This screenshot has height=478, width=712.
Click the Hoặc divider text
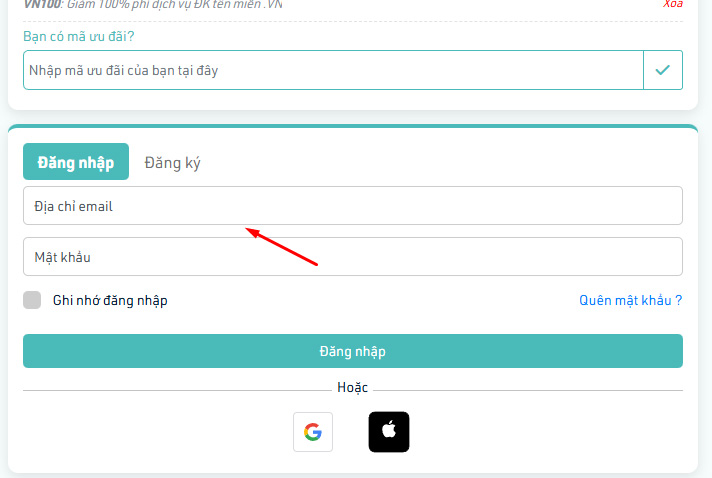(x=352, y=387)
